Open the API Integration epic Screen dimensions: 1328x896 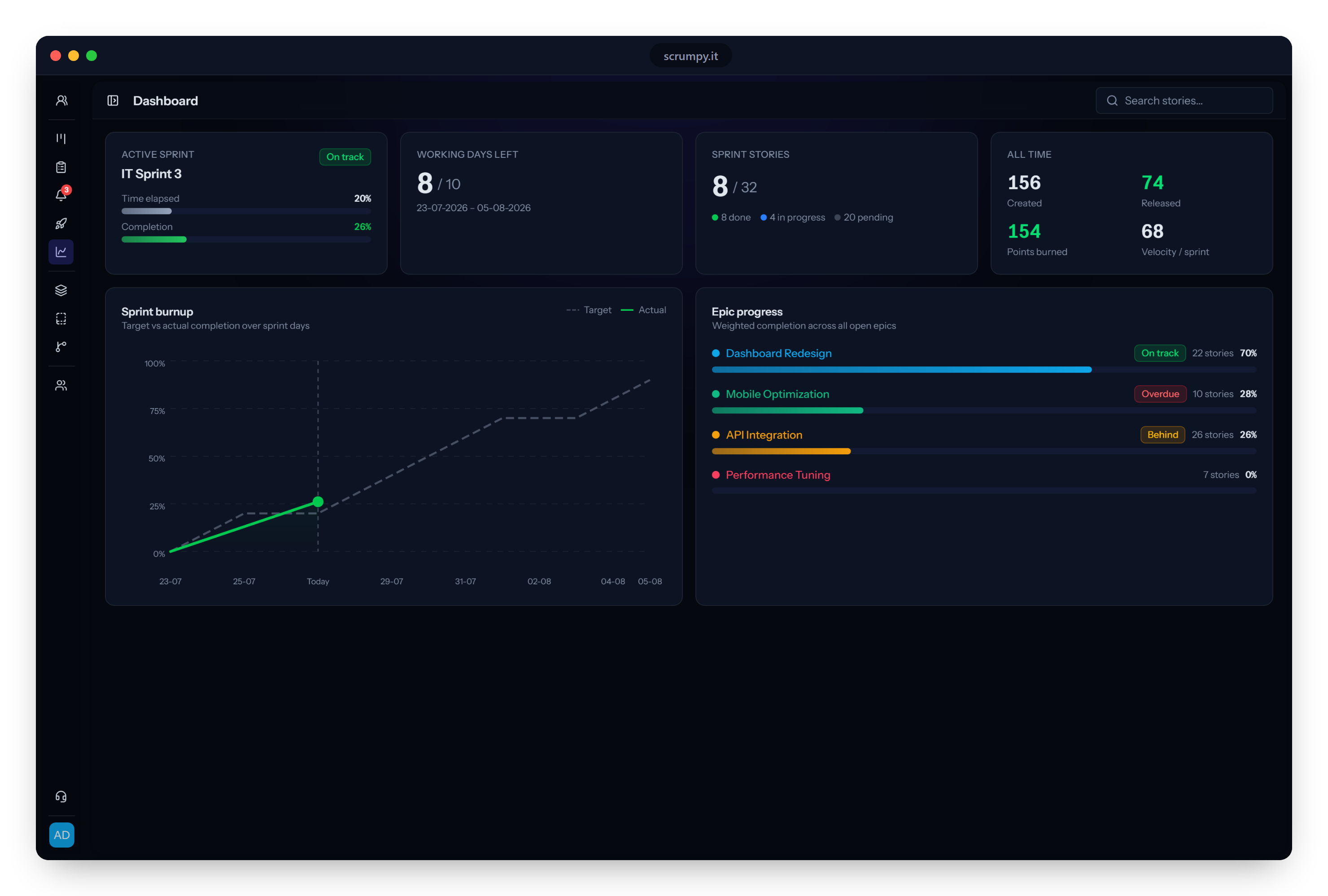point(764,435)
